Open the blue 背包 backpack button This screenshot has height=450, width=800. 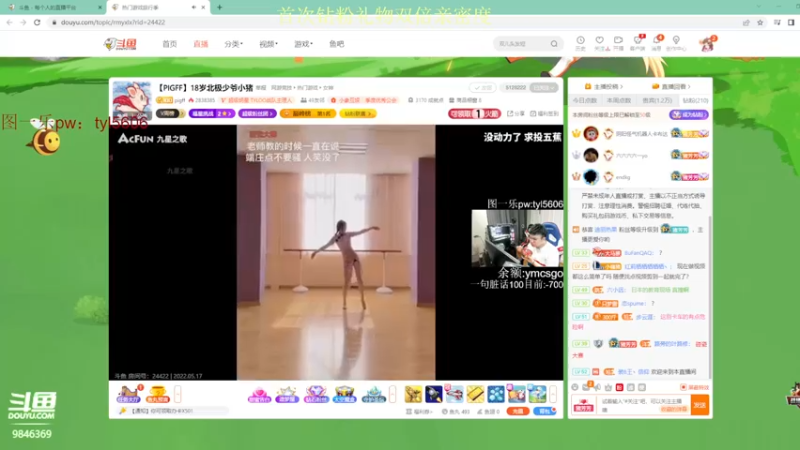point(545,411)
